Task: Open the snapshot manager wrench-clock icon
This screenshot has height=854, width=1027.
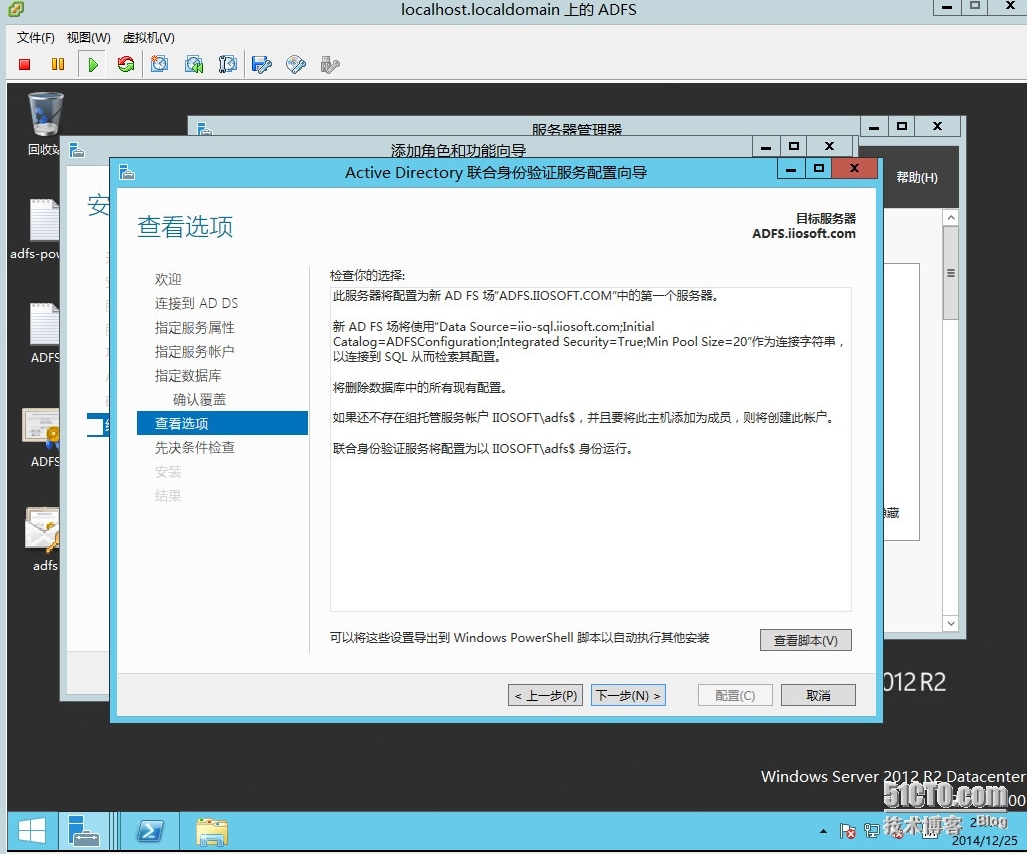Action: 227,64
